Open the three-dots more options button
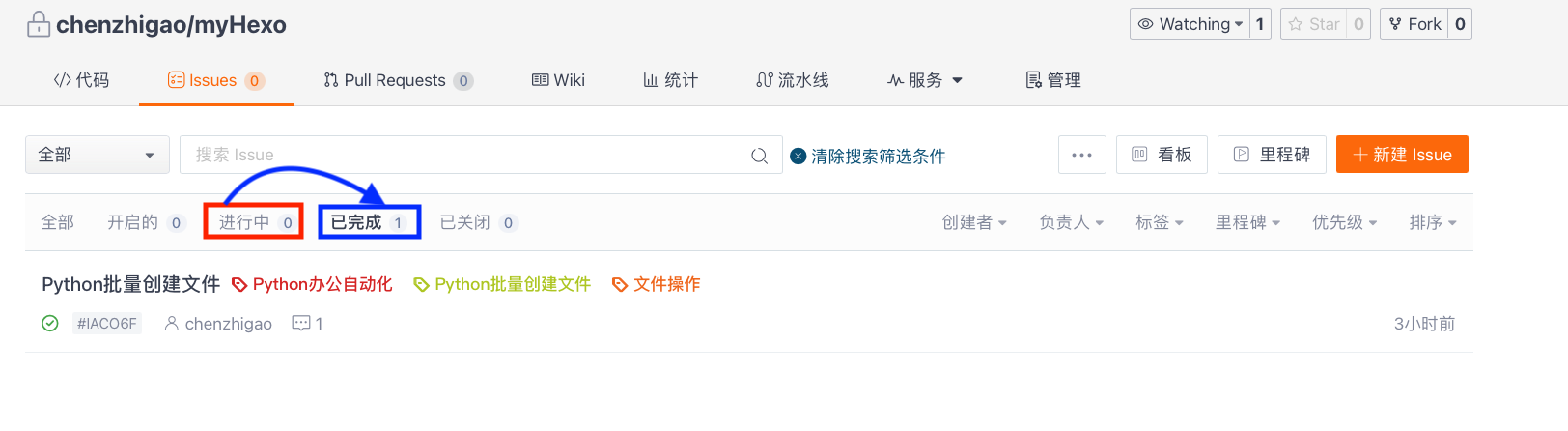 click(1081, 155)
